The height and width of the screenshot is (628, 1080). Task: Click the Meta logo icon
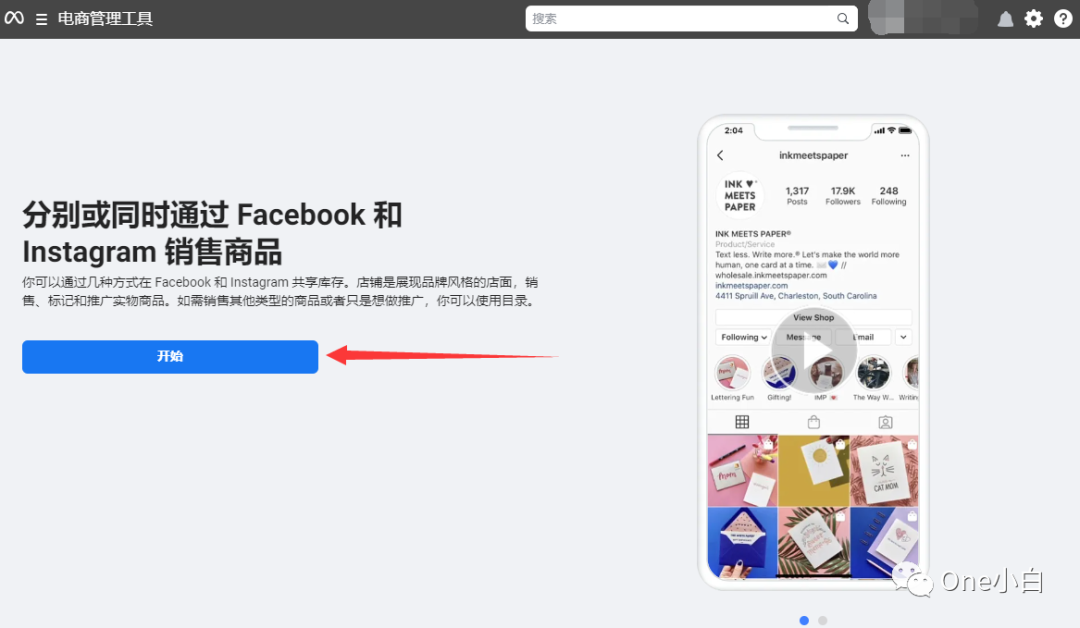14,18
